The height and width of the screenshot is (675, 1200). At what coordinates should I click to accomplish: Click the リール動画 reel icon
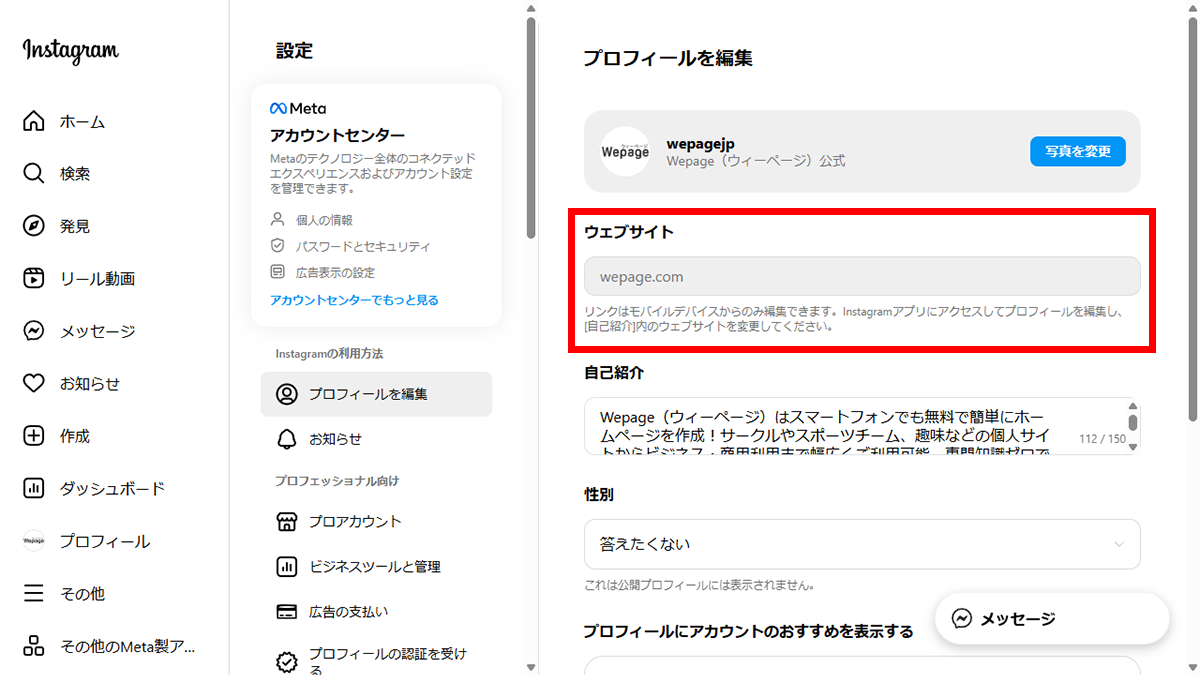(x=34, y=278)
